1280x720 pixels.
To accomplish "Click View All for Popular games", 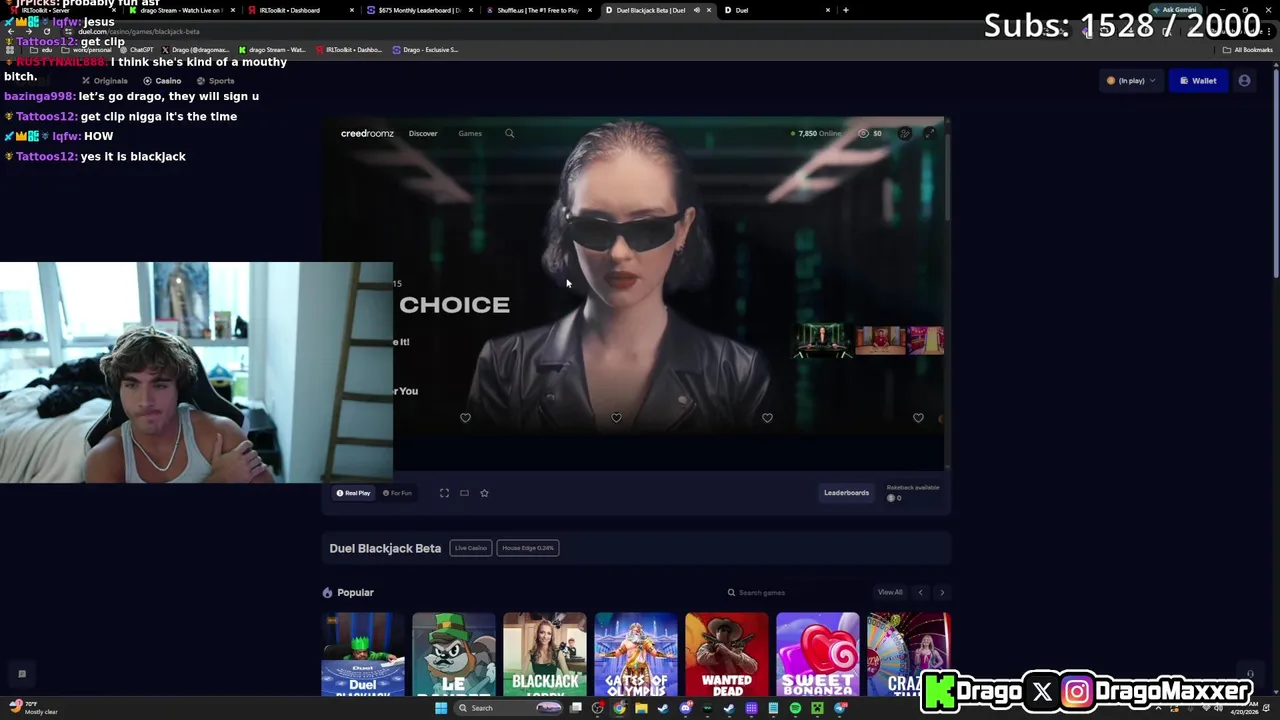I will 890,593.
